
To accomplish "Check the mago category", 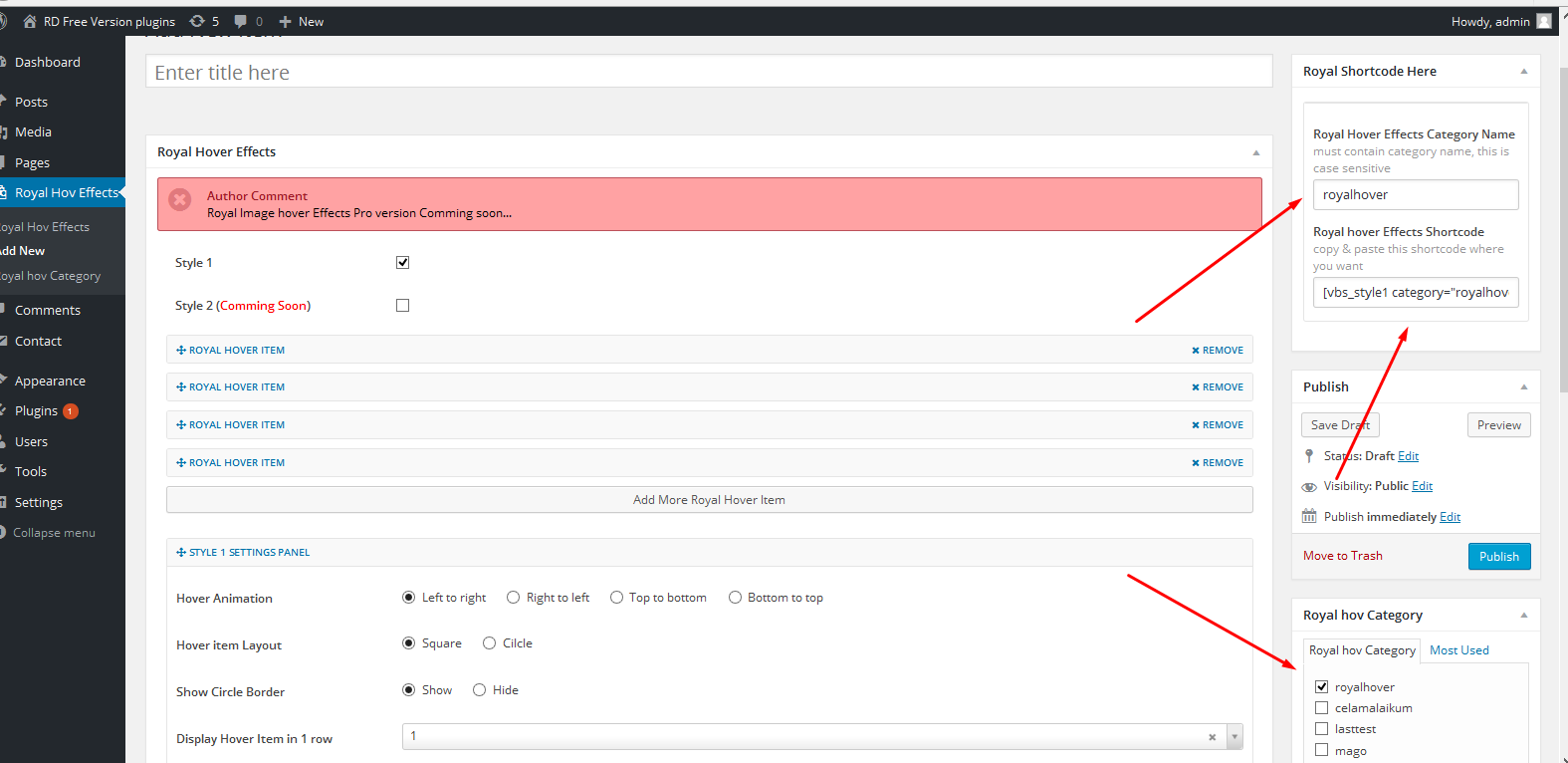I will (x=1321, y=750).
